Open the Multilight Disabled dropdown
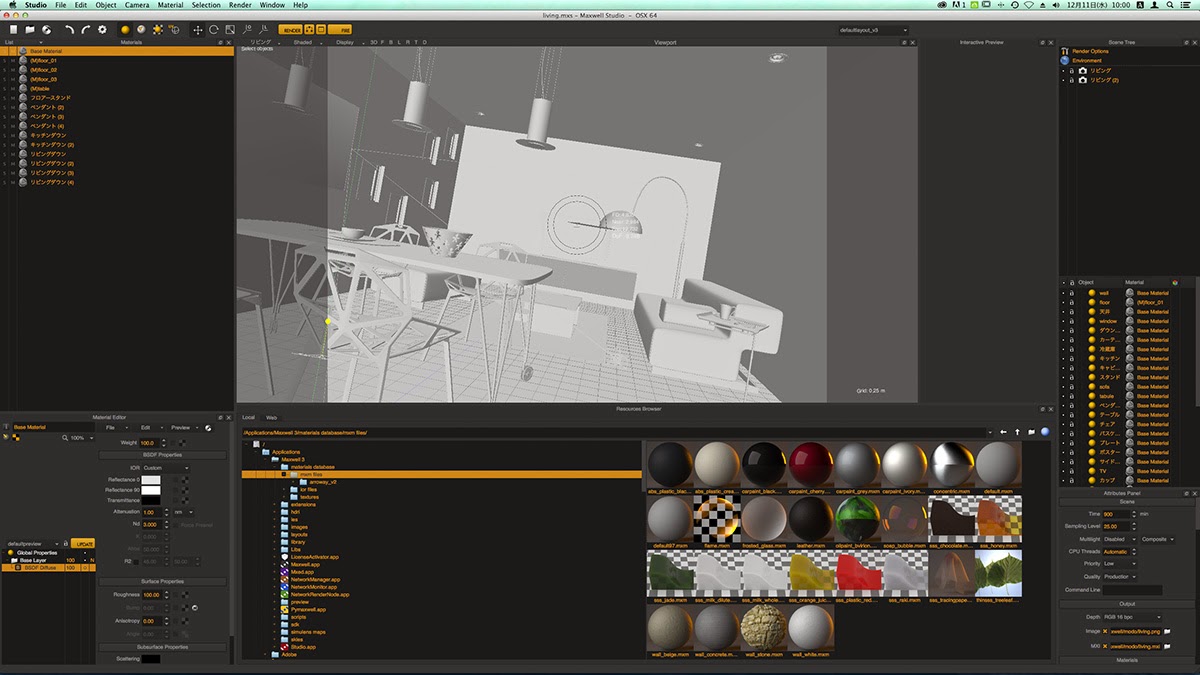Screen dimensions: 1200x675 [1119, 539]
